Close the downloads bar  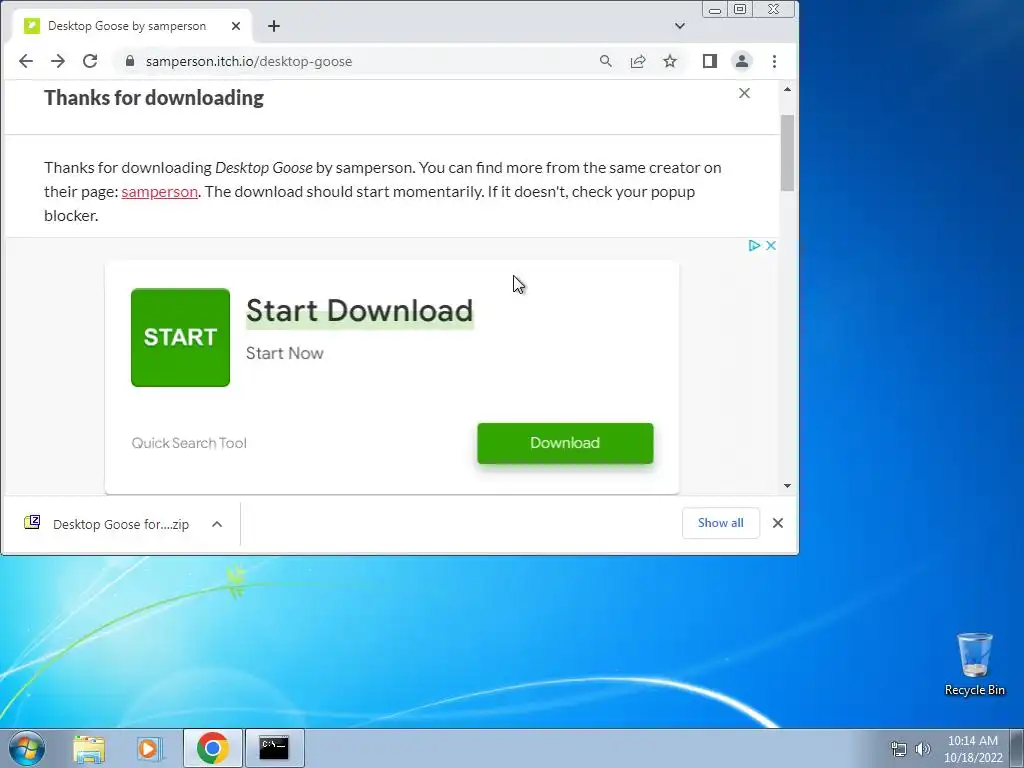click(778, 523)
